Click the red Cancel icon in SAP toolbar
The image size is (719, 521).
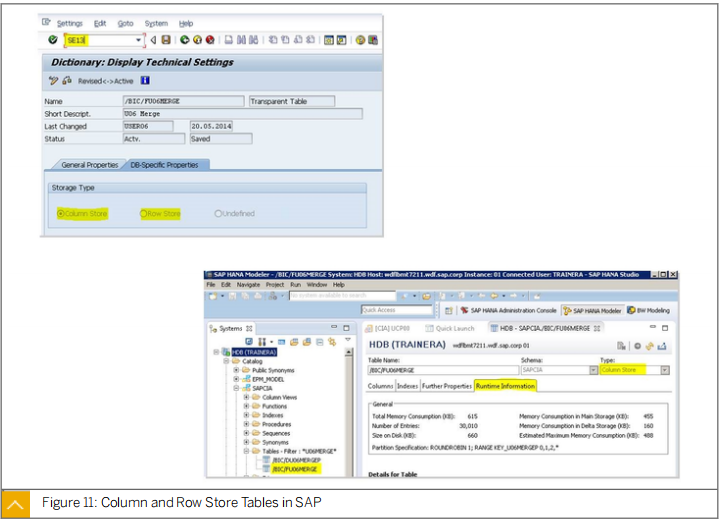coord(210,40)
